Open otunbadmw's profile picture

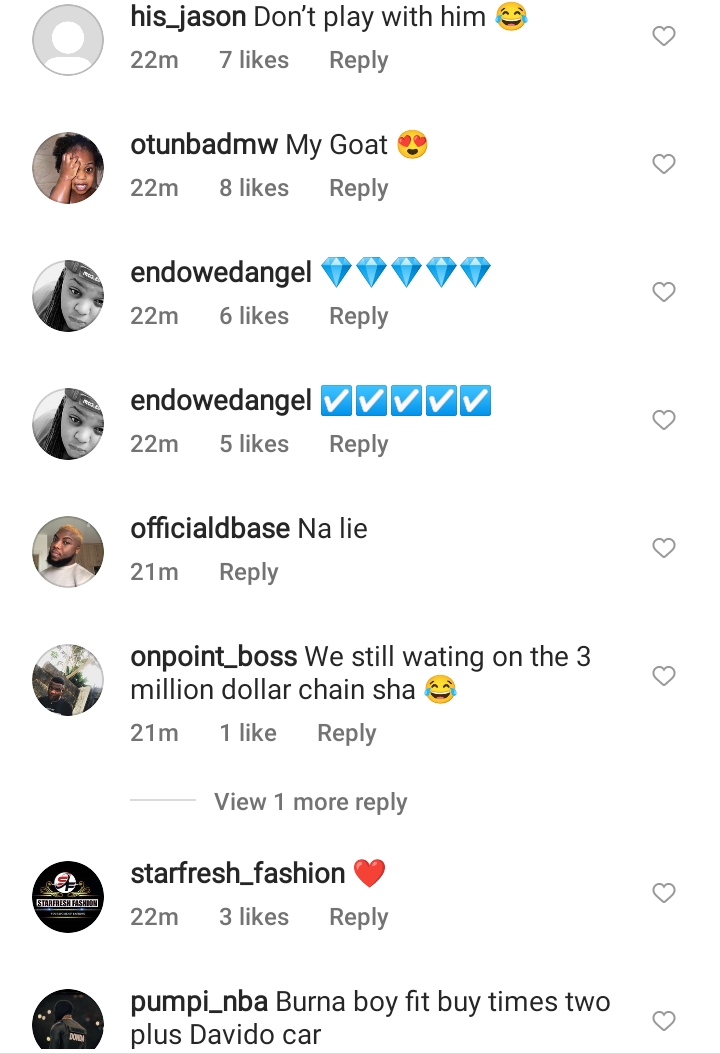[x=68, y=167]
